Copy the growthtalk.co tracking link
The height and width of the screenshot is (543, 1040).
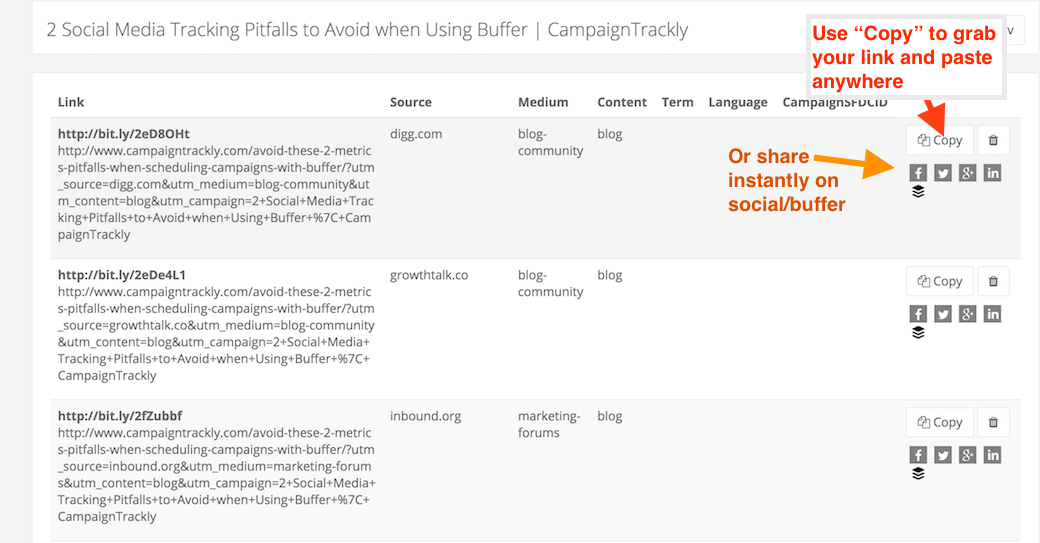tap(940, 281)
